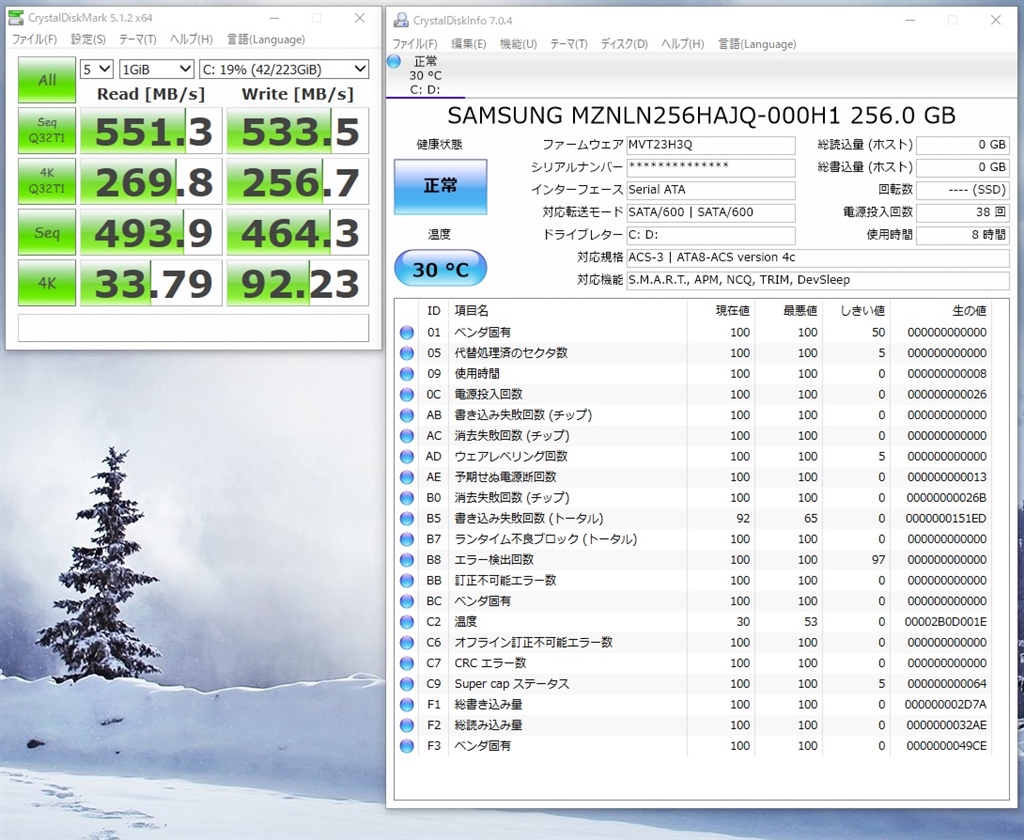The width and height of the screenshot is (1024, 840).
Task: Click the status dot for エラー検出回数 row
Action: (x=407, y=560)
